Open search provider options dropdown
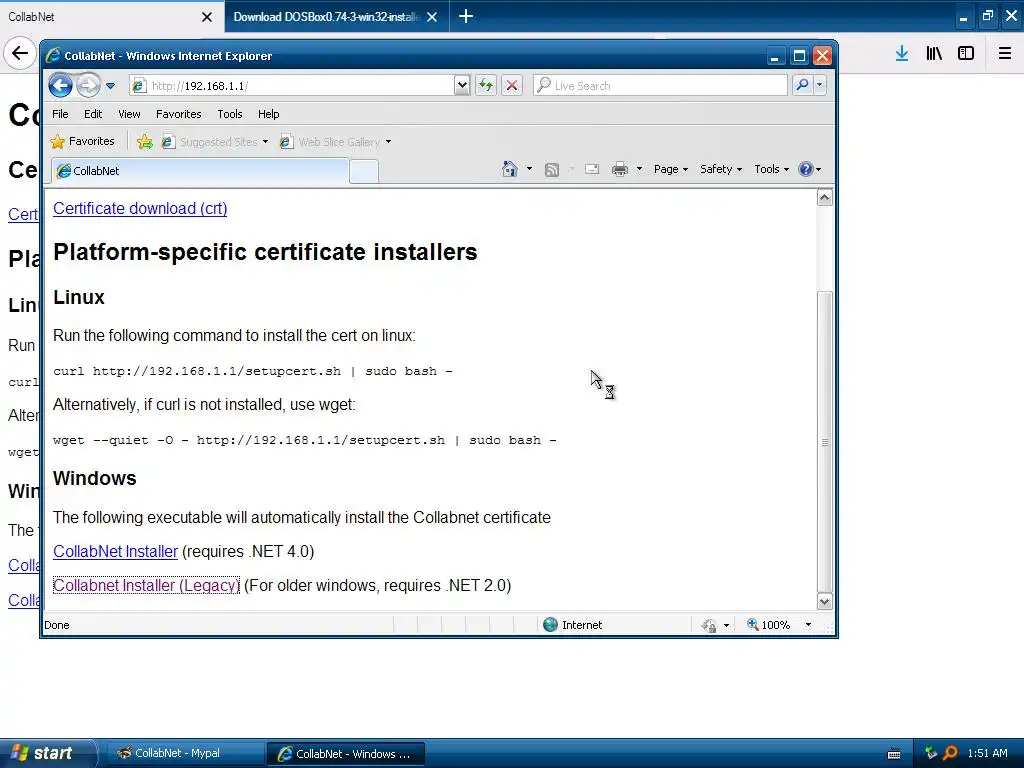 (x=820, y=86)
